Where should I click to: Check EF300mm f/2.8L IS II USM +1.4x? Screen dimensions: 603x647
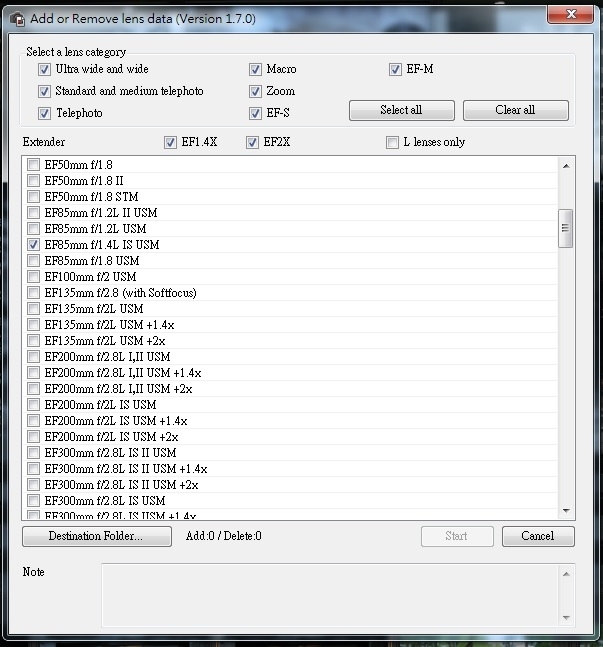(33, 468)
